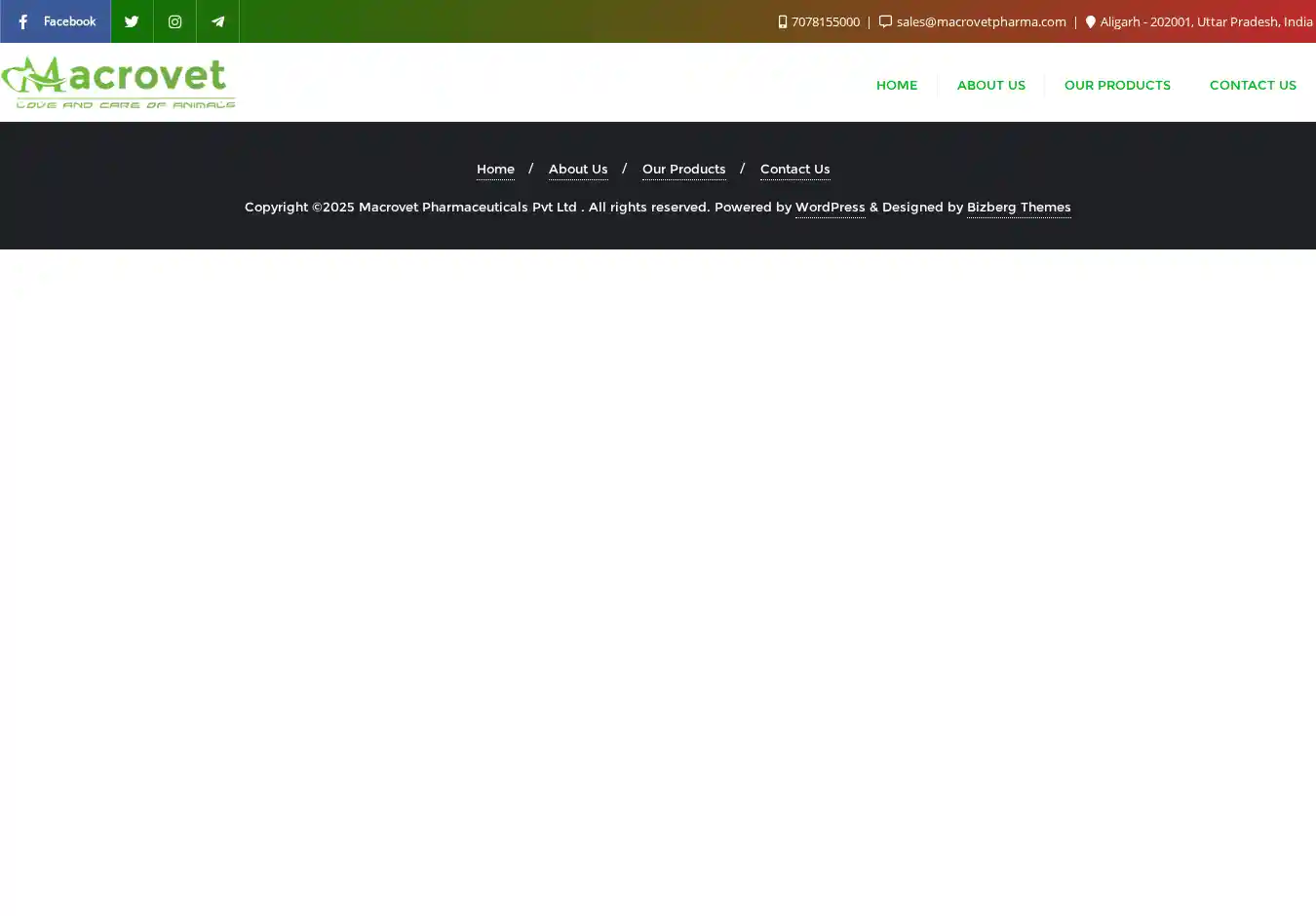Image resolution: width=1316 pixels, height=916 pixels.
Task: Select CONTACT US in the top navigation
Action: click(x=1252, y=85)
